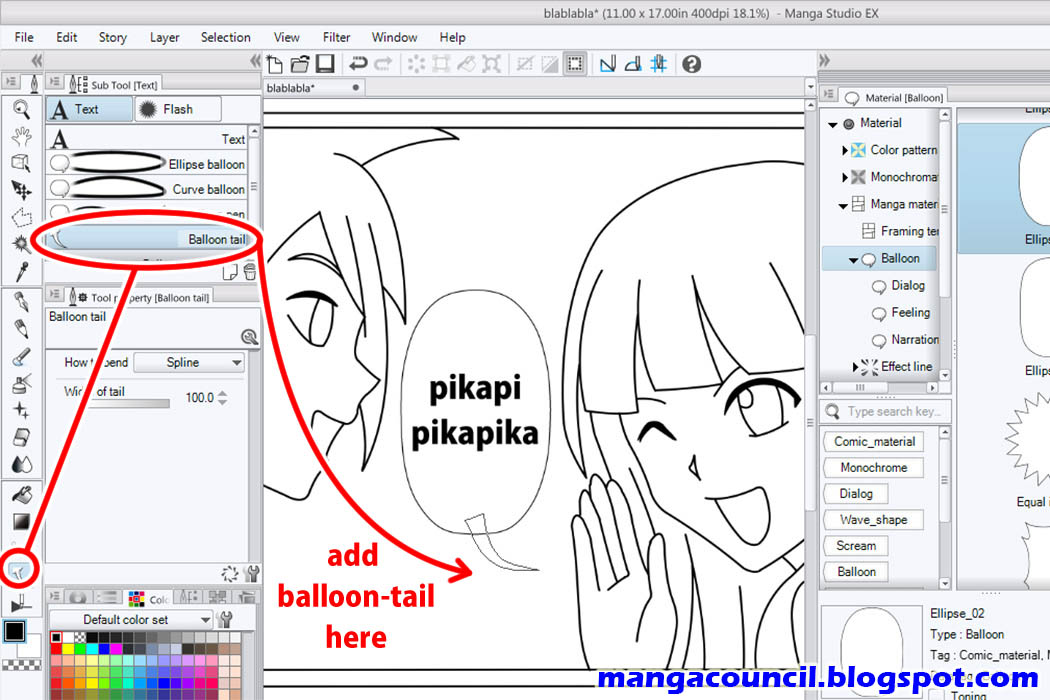Select the Marquee selection tool
The height and width of the screenshot is (700, 1050).
[21, 217]
